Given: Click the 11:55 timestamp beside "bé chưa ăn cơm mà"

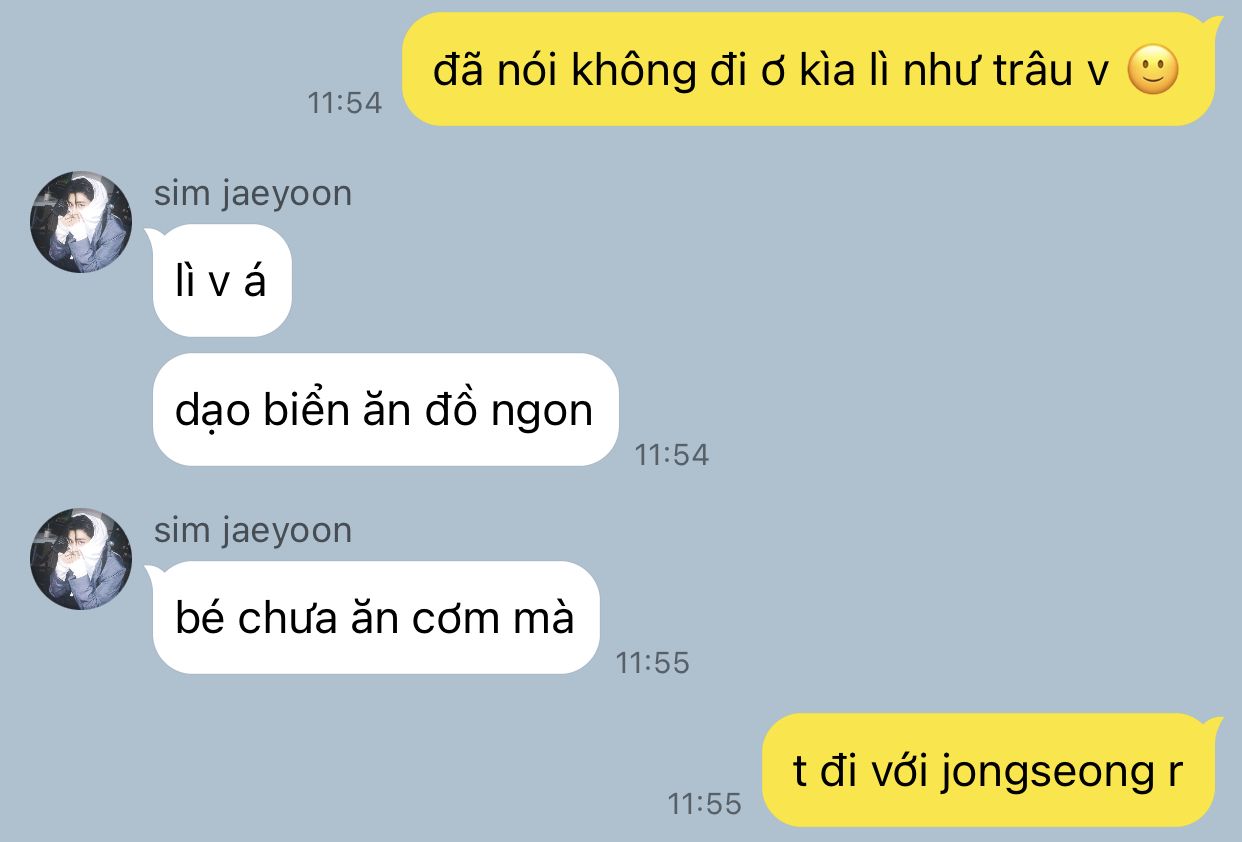Looking at the screenshot, I should (653, 662).
